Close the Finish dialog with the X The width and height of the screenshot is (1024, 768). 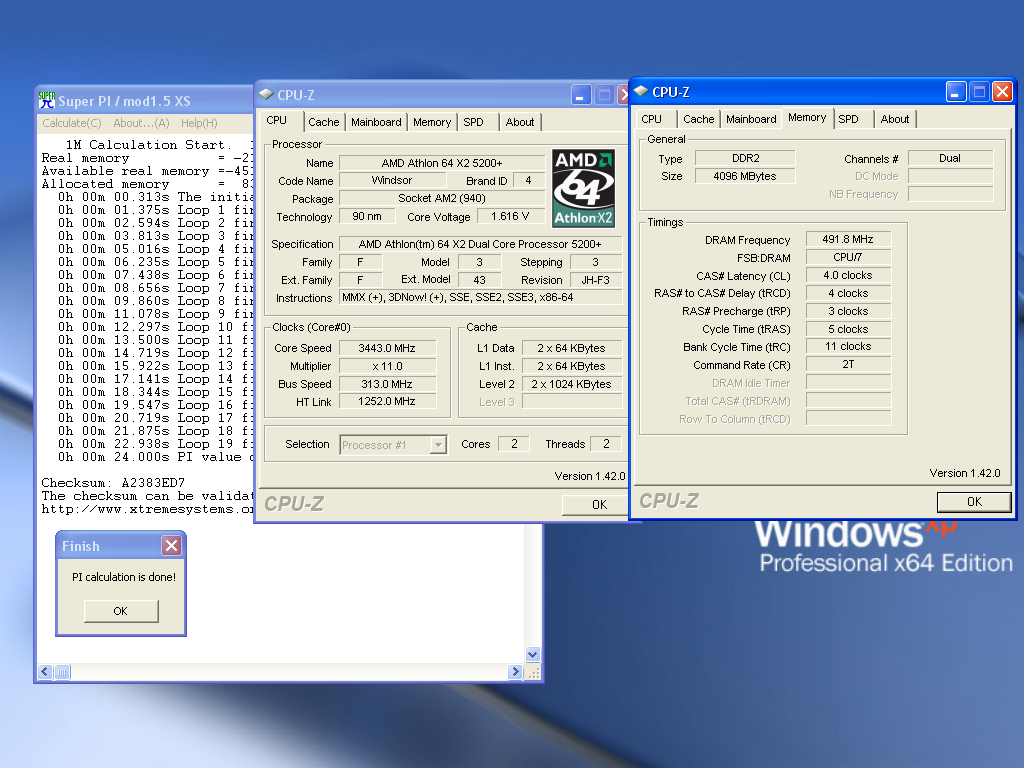tap(171, 545)
